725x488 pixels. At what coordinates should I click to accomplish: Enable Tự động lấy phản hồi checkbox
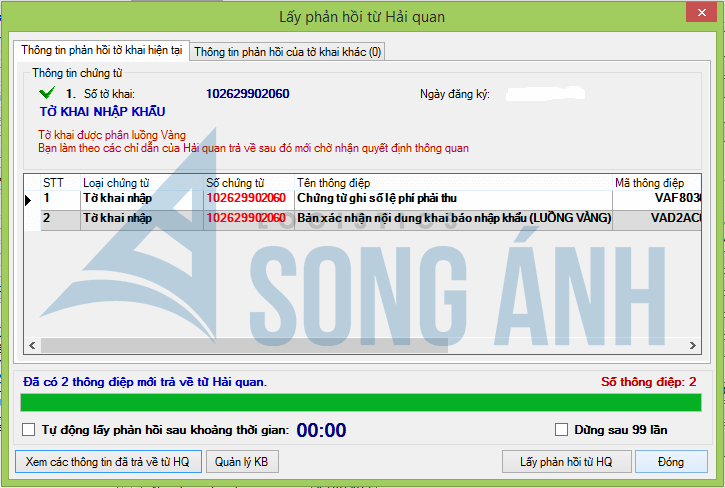(x=29, y=430)
